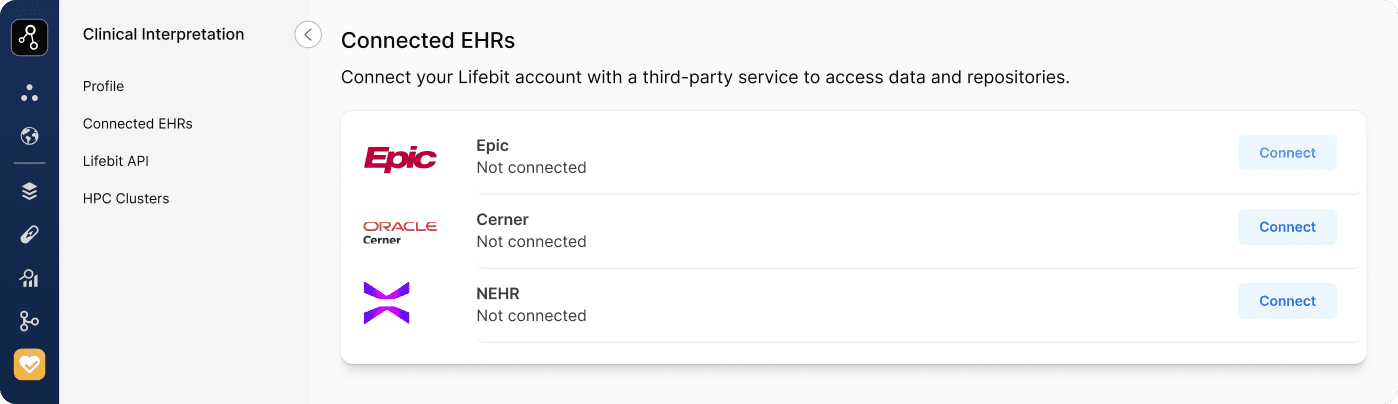This screenshot has height=404, width=1398.
Task: Open the stacked layers icon in sidebar
Action: click(29, 191)
